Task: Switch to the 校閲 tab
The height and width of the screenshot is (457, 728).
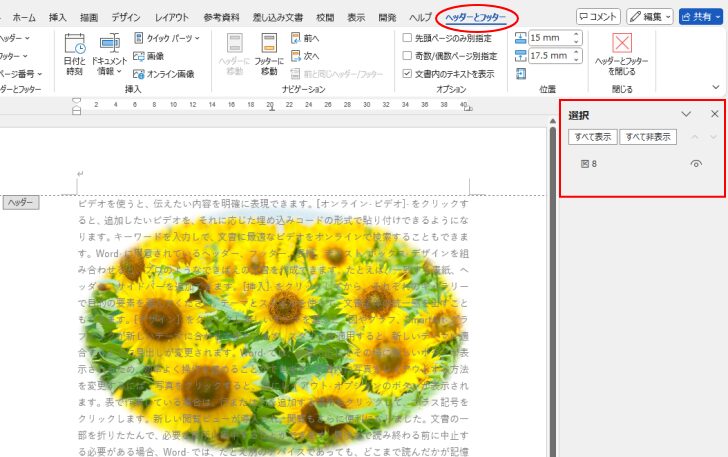Action: point(325,18)
